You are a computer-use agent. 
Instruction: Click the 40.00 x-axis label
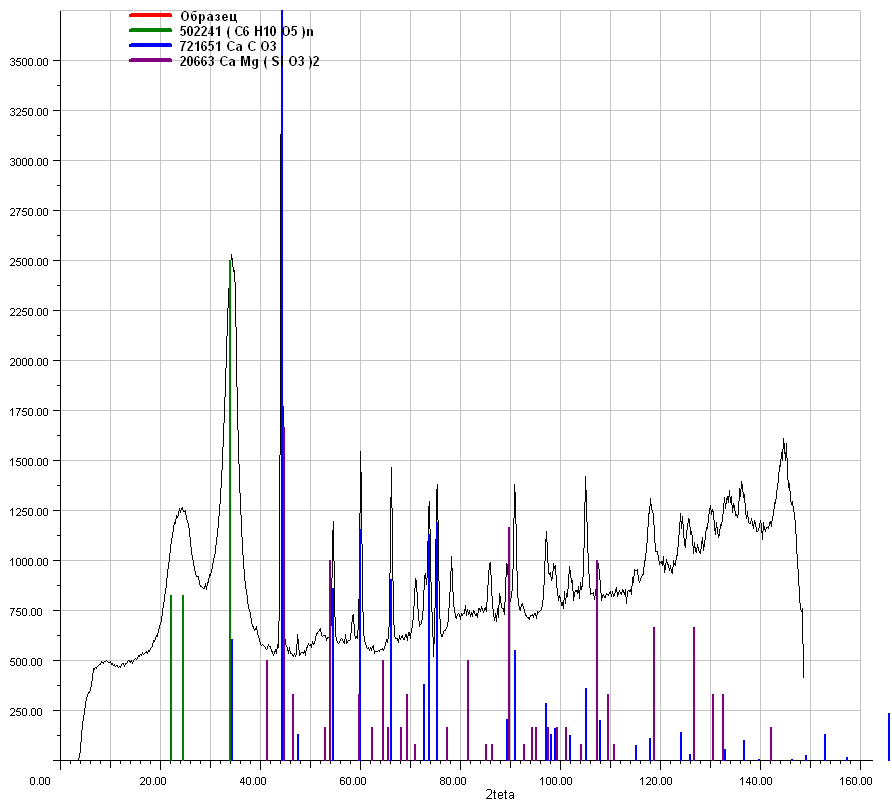coord(253,781)
